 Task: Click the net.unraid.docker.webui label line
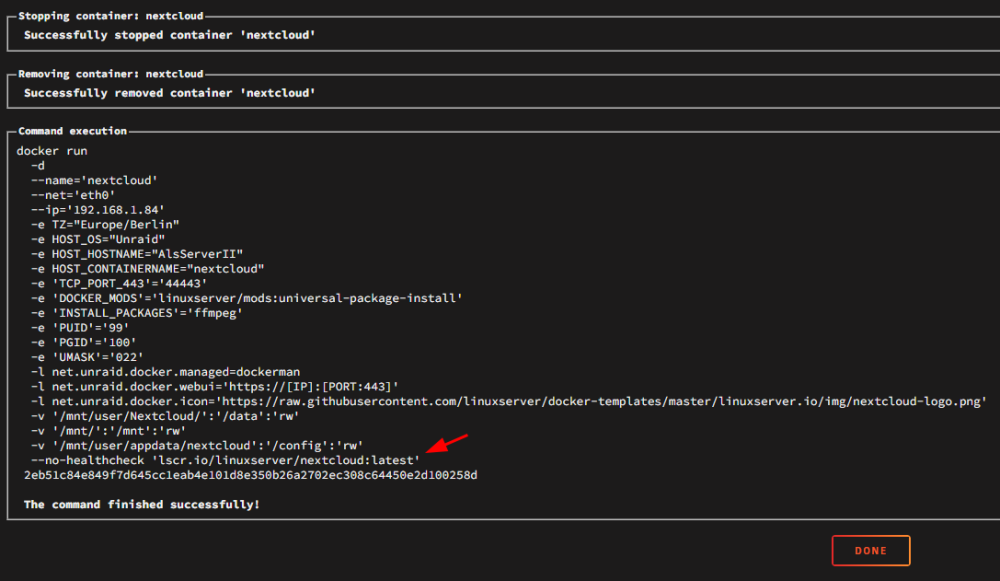(215, 386)
